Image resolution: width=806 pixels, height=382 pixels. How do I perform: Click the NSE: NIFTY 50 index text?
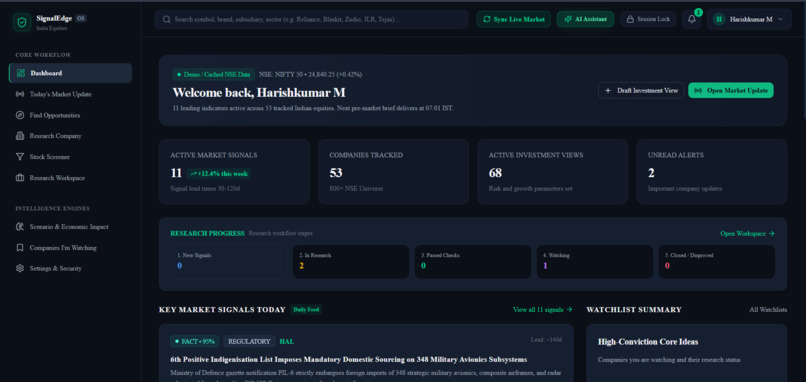(x=310, y=75)
